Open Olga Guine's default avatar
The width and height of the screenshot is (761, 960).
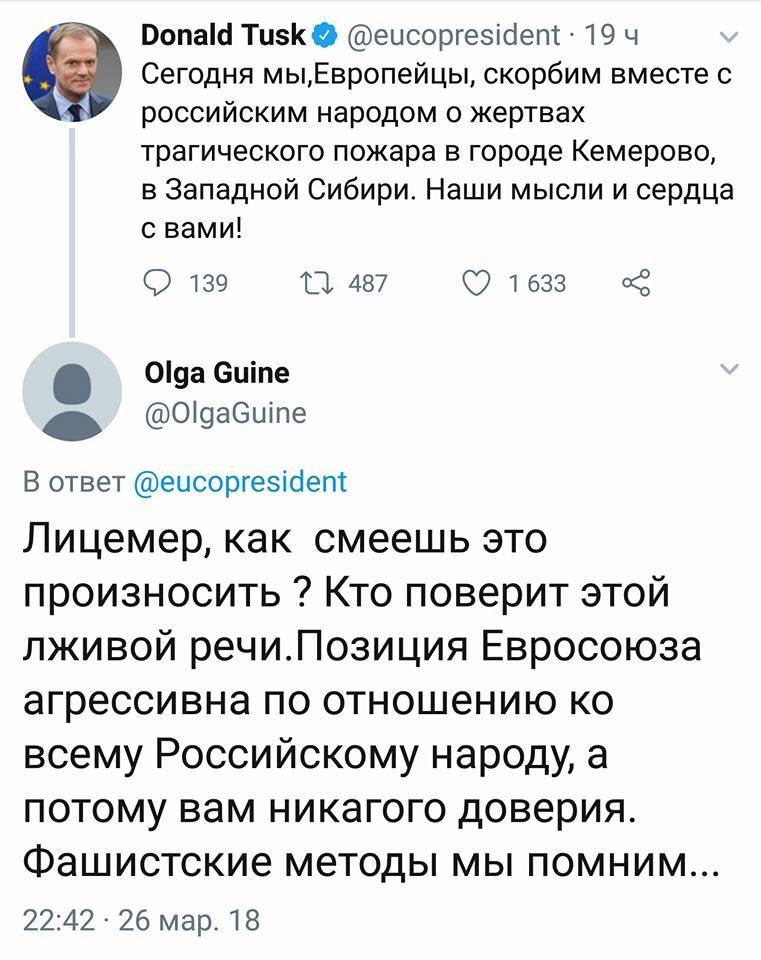(x=71, y=391)
